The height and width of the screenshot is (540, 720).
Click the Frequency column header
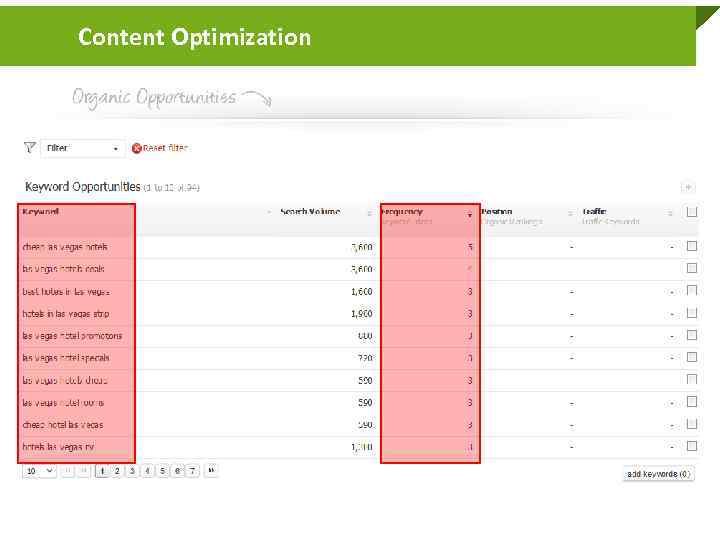pyautogui.click(x=402, y=212)
